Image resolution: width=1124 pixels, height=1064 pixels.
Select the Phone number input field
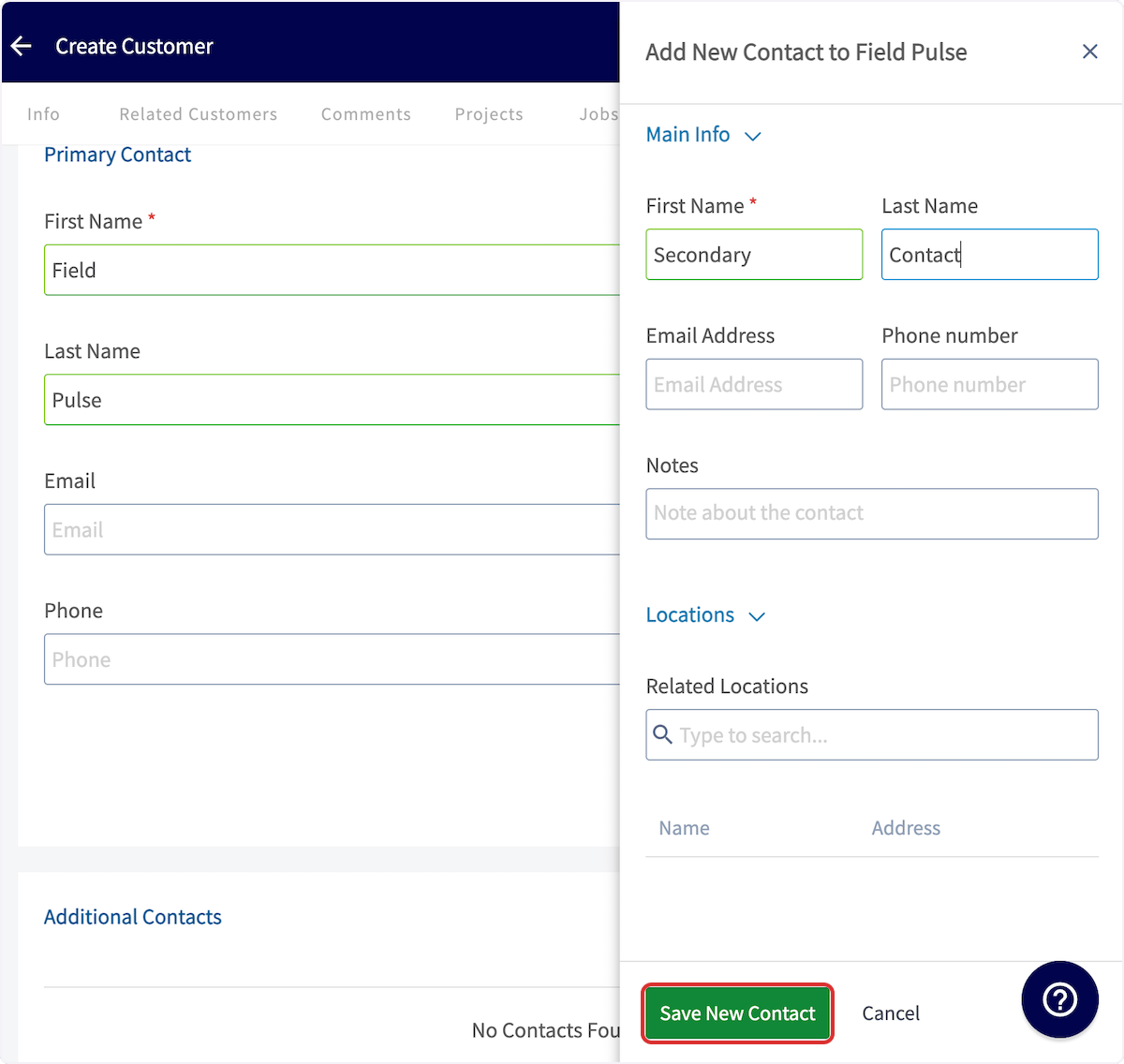pyautogui.click(x=990, y=384)
